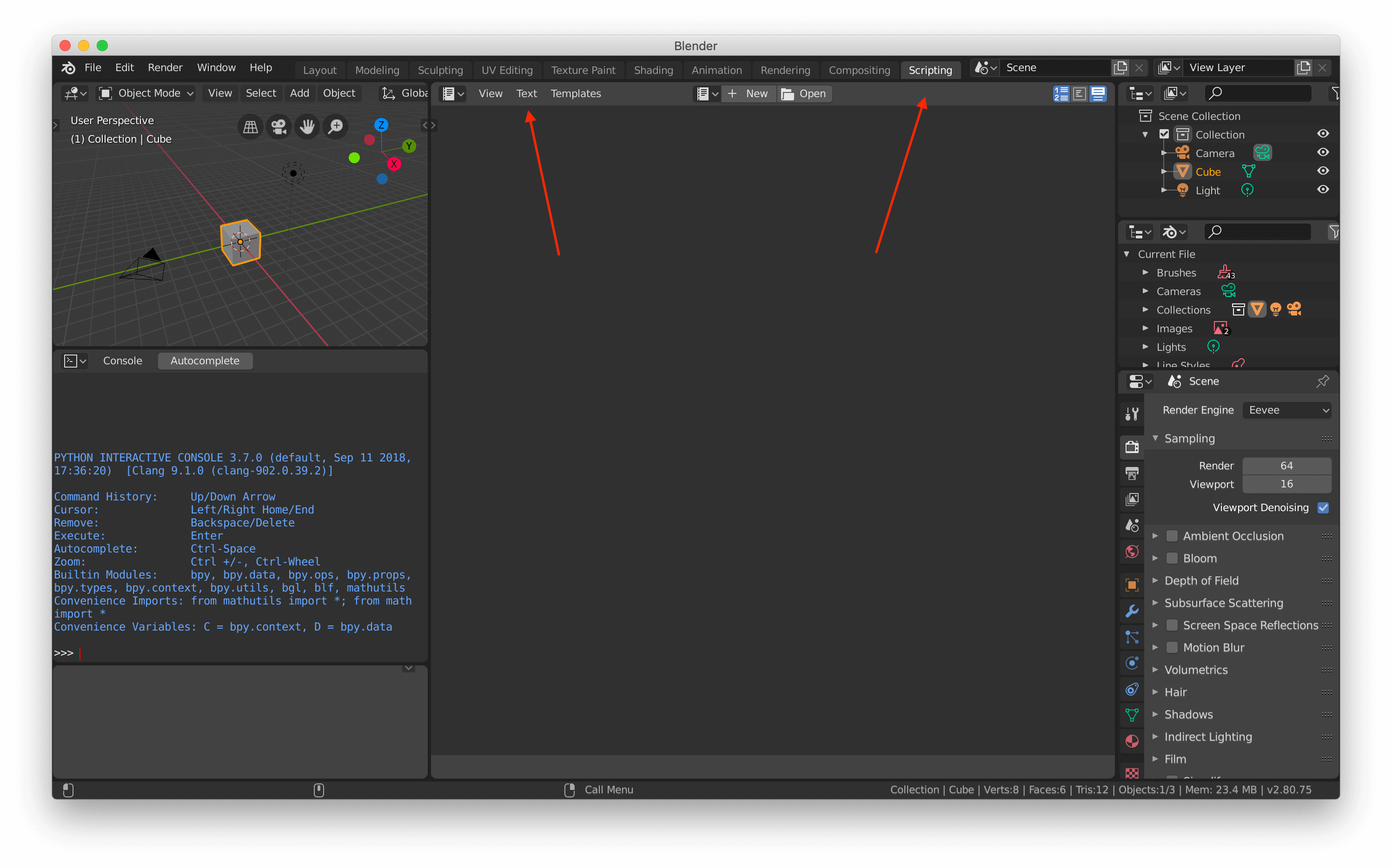Viewport: 1392px width, 868px height.
Task: Hide the Cube using its eye toggle
Action: pyautogui.click(x=1323, y=171)
